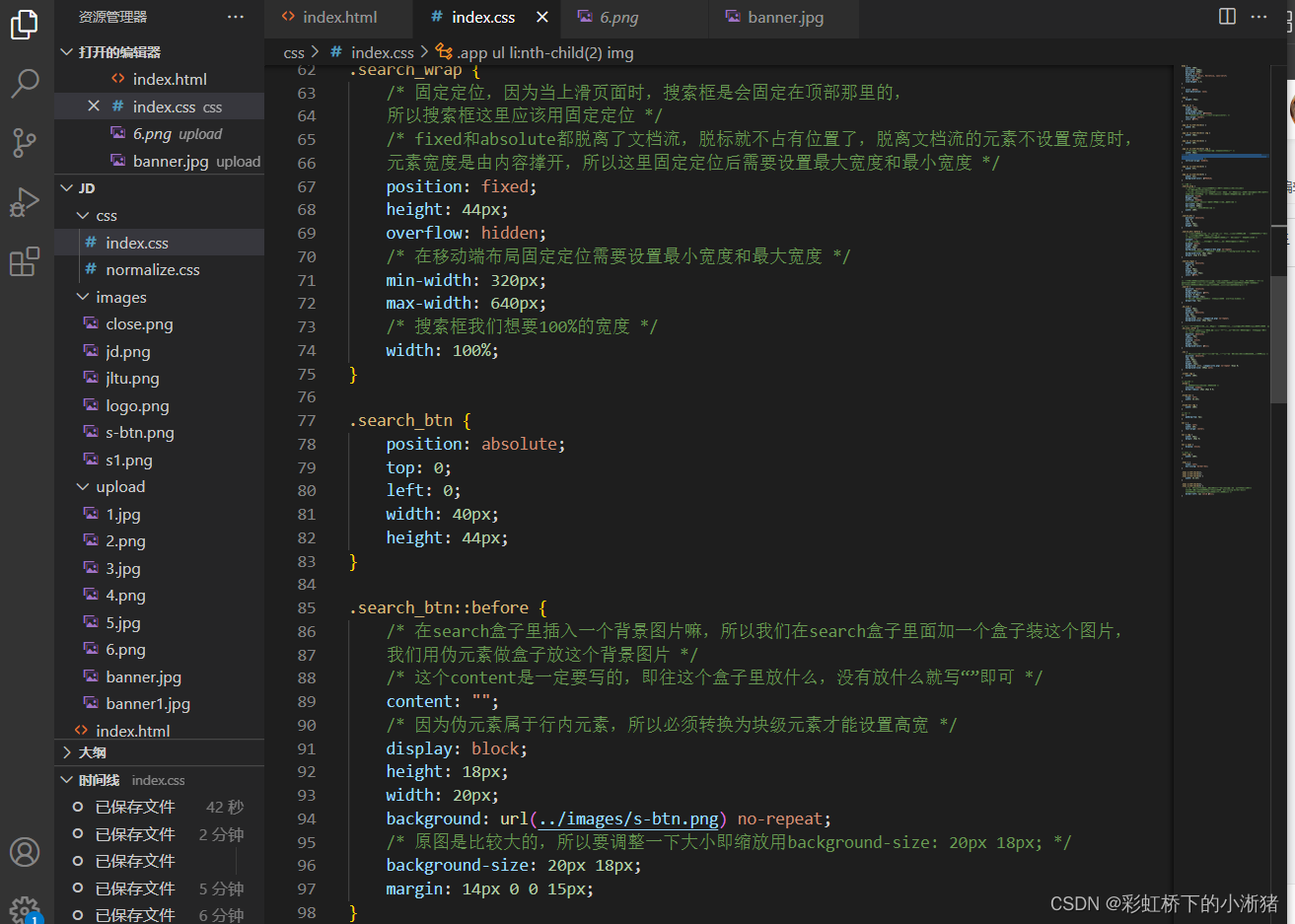Click line number 77 in gutter
Screen dimensions: 1295x924
pos(307,420)
